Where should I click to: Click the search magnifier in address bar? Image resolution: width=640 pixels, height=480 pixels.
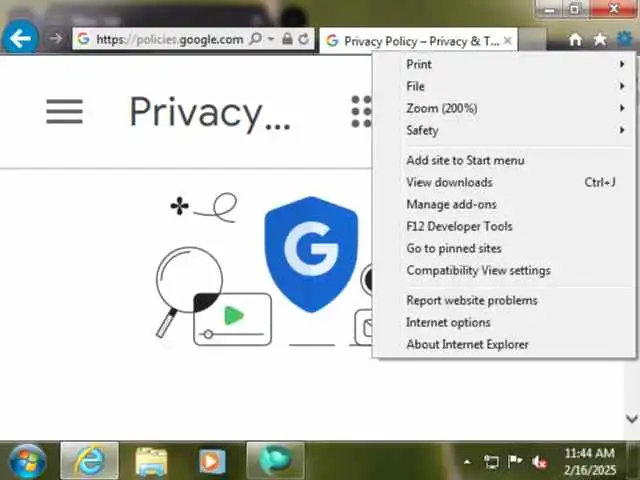pyautogui.click(x=256, y=39)
